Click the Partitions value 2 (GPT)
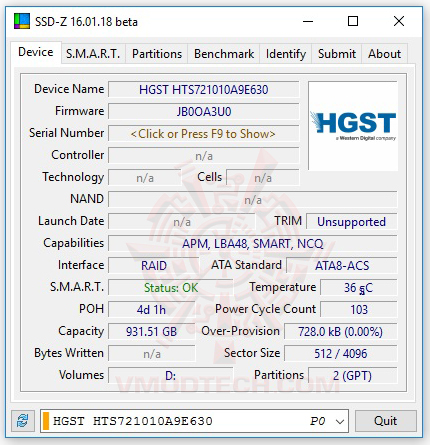This screenshot has width=430, height=445. [353, 376]
